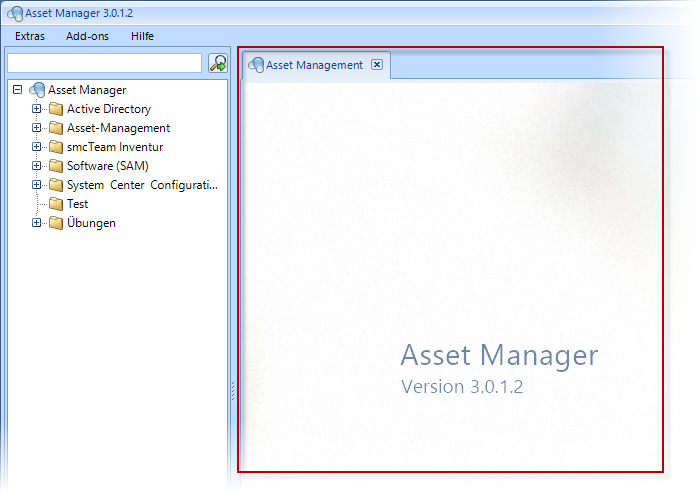The width and height of the screenshot is (698, 493).
Task: Expand the System Center Configurati... folder
Action: (x=37, y=184)
